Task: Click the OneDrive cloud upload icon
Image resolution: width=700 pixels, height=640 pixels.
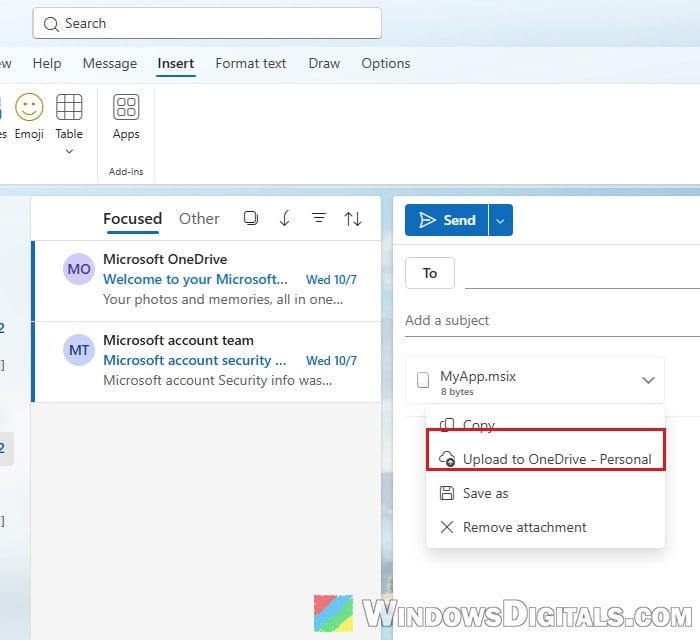Action: point(447,459)
